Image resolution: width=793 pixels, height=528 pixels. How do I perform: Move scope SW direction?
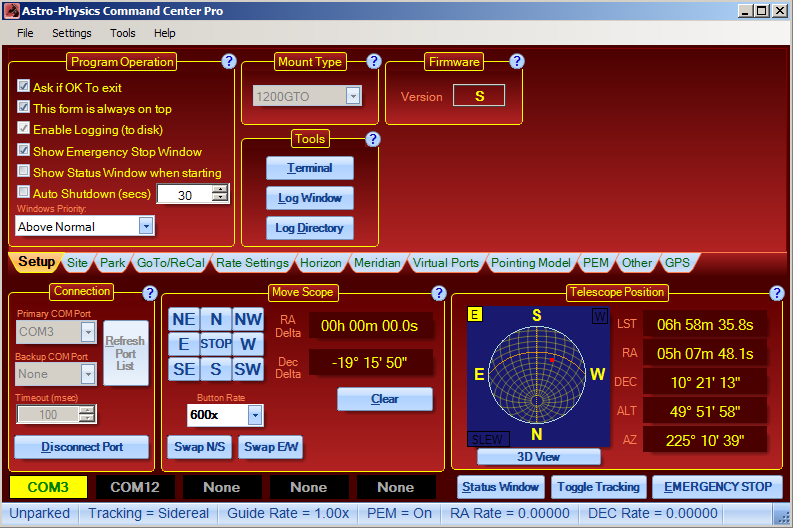248,369
